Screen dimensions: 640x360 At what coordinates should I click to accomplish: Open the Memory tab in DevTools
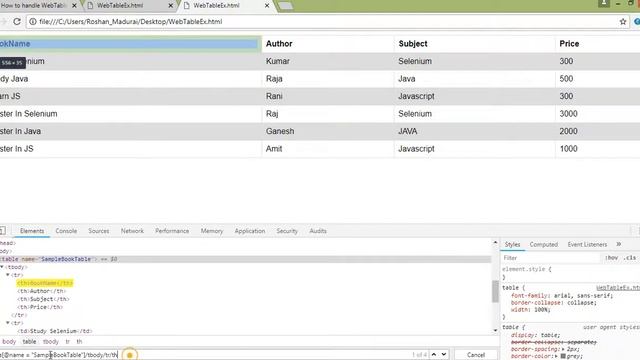coord(212,231)
